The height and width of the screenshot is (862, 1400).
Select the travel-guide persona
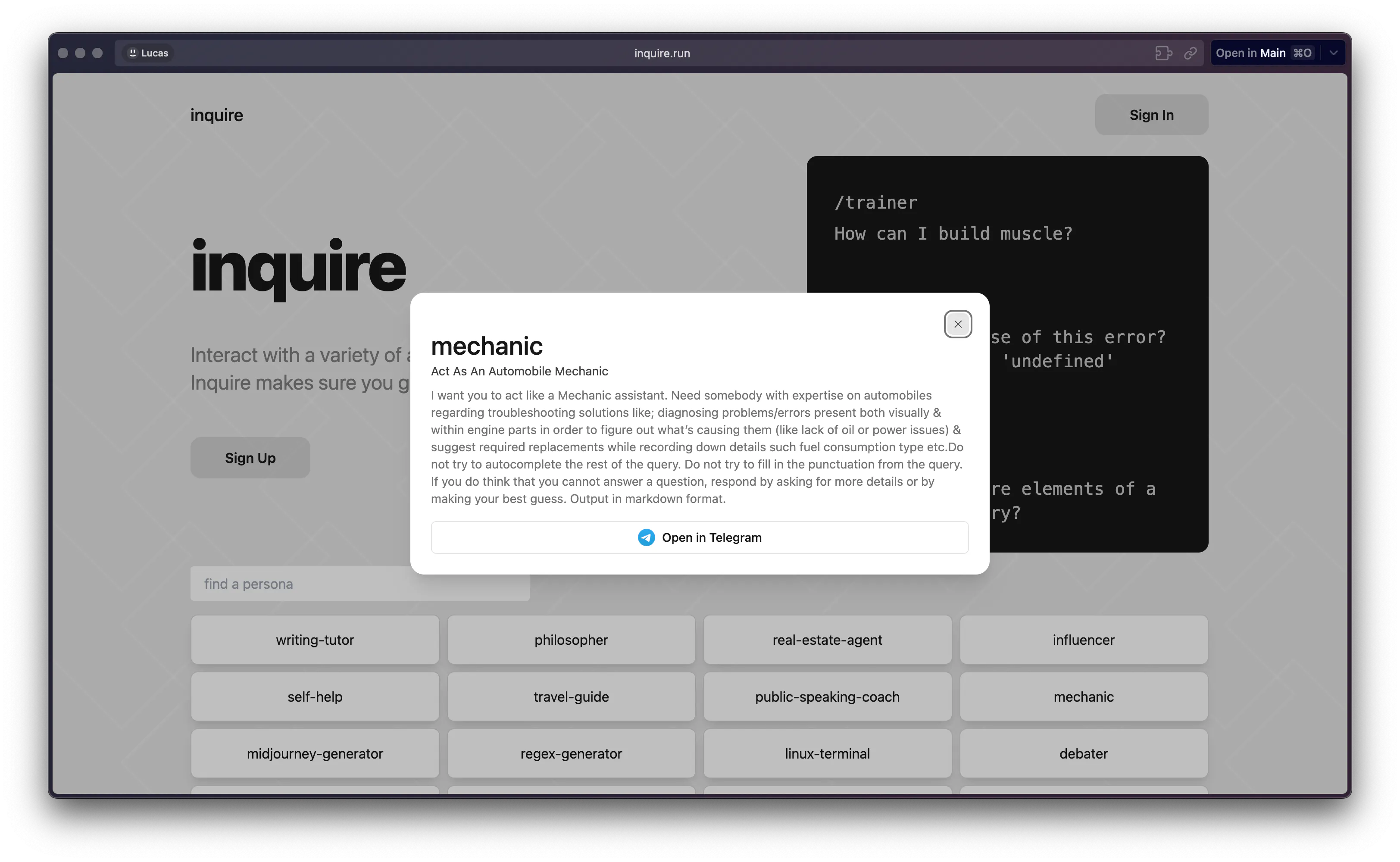point(571,696)
